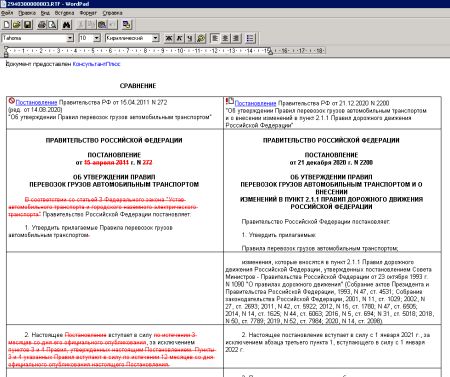Insert date and time using the toolbar icon
Screen dimensions: 450x377
pos(127,25)
